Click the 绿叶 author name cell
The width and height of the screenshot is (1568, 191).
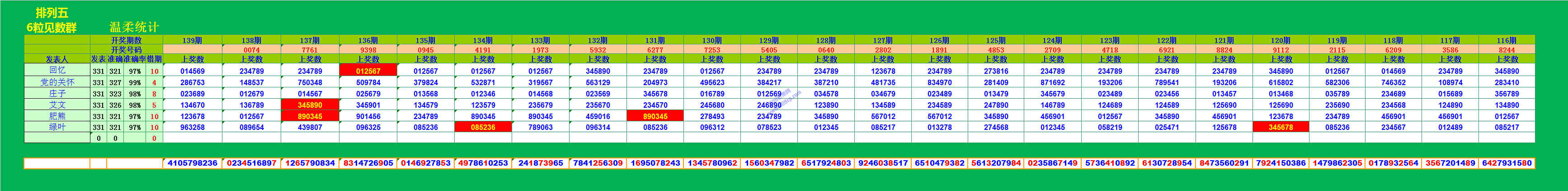57,127
